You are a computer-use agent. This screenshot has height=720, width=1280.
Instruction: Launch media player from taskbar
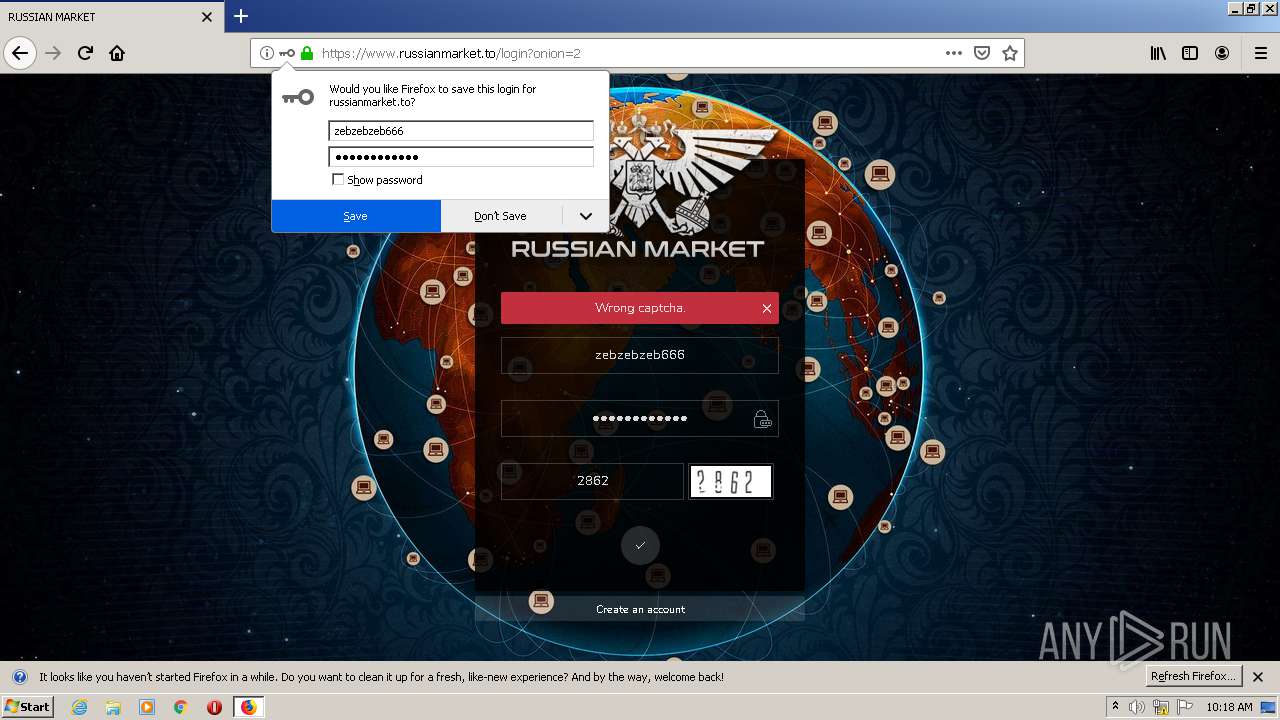[147, 707]
